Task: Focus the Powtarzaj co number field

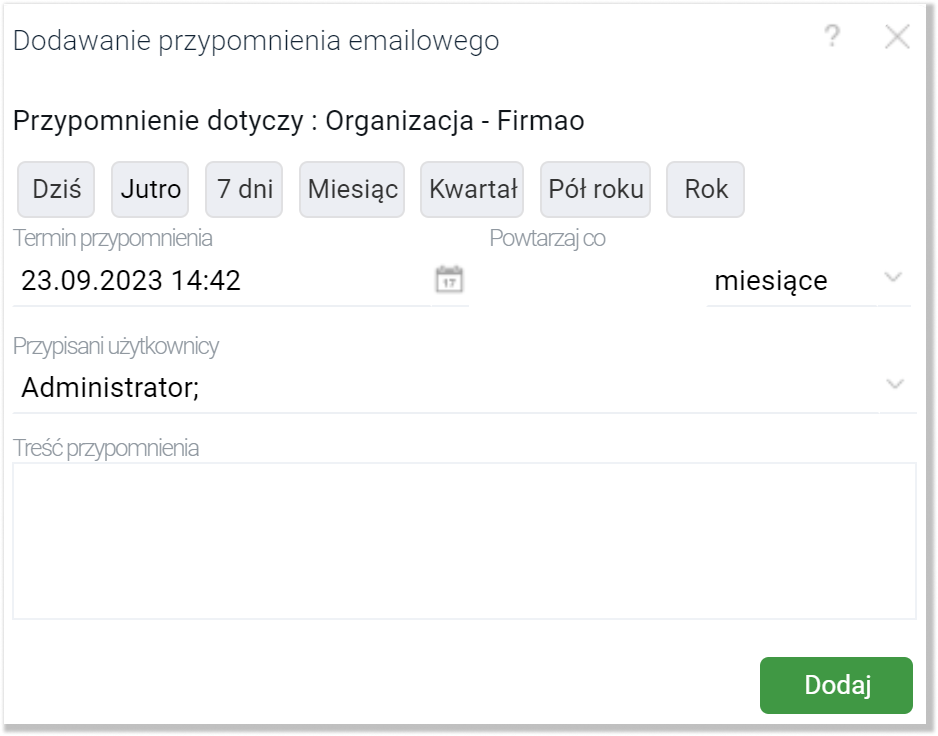Action: [x=592, y=281]
